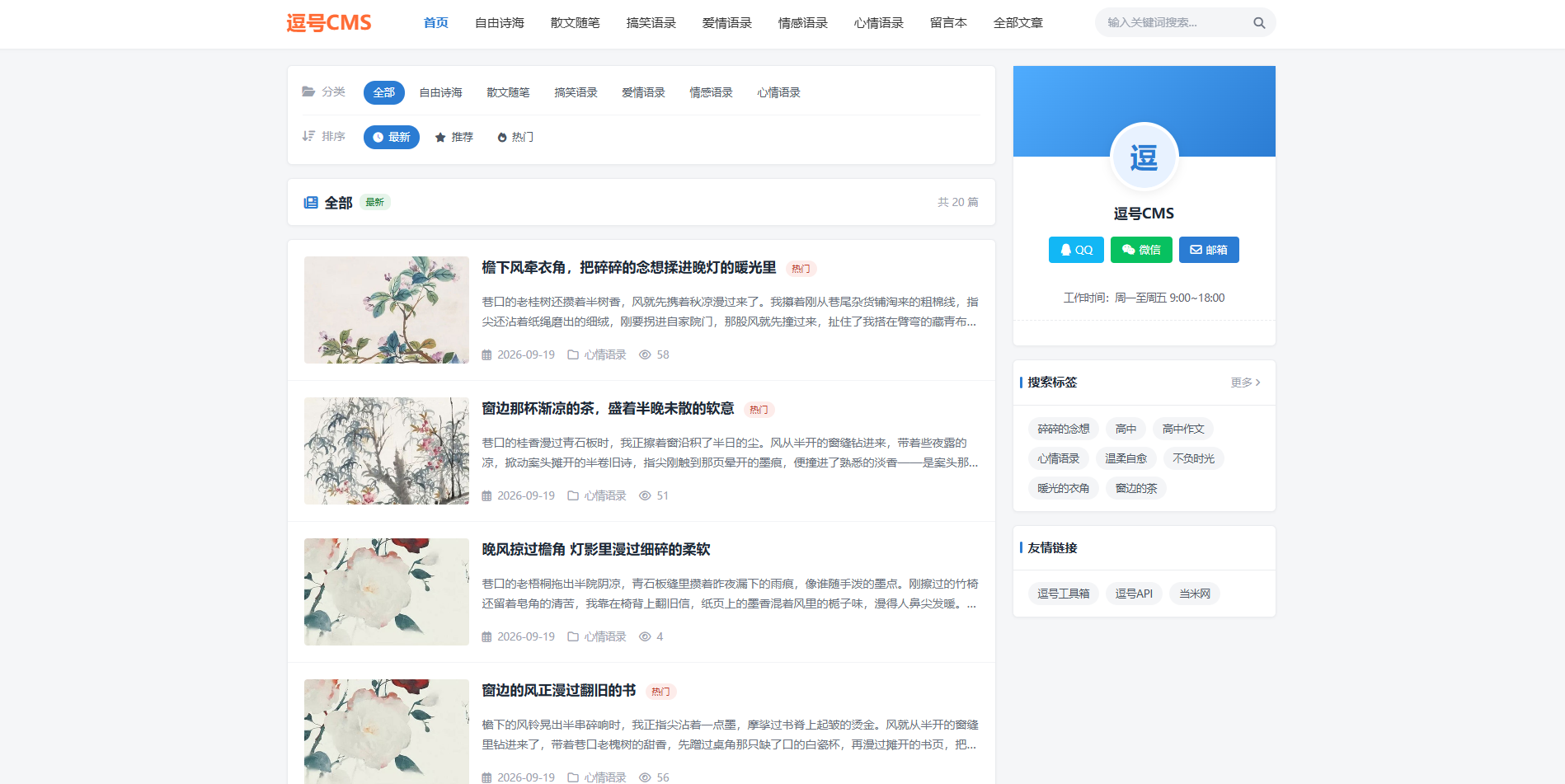The width and height of the screenshot is (1565, 784).
Task: Open the 逗号工具箱 friend link
Action: tap(1063, 594)
